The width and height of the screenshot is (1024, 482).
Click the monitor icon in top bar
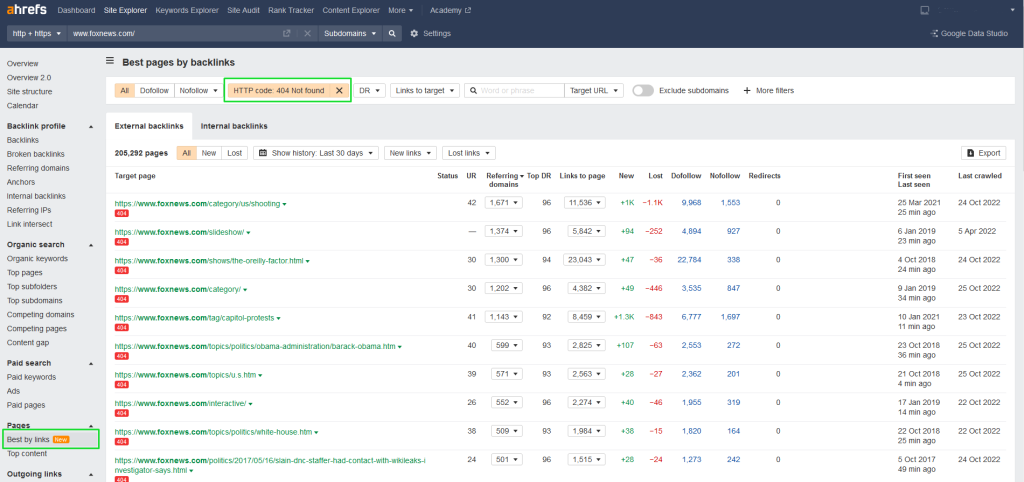tap(924, 10)
